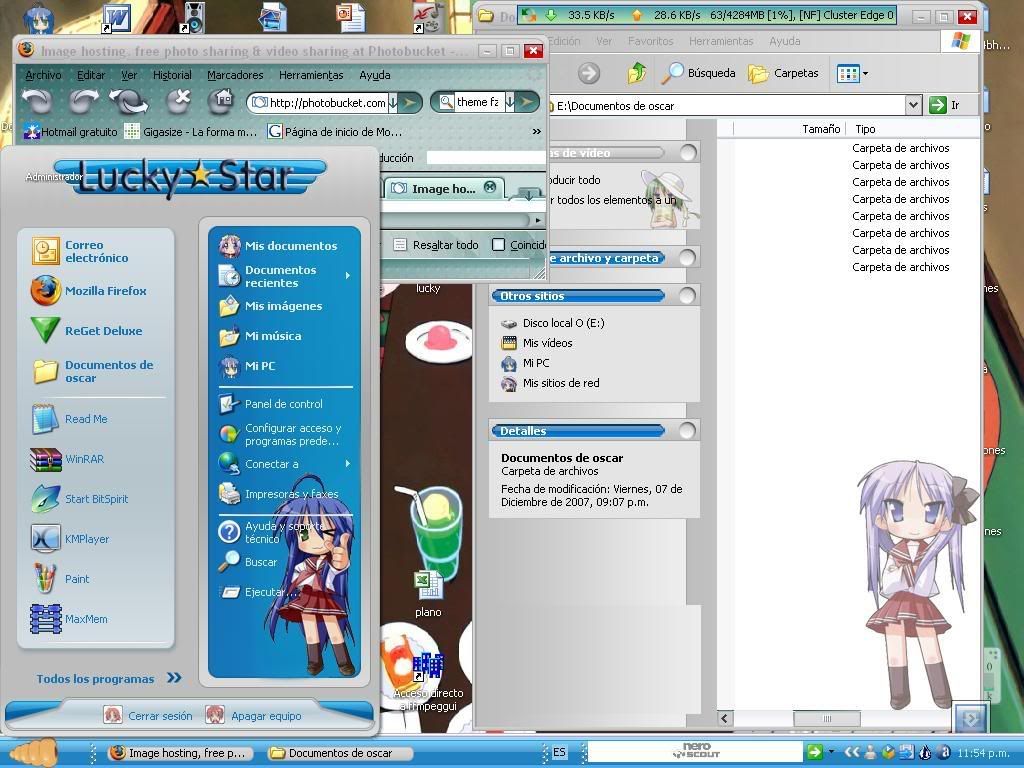Collapse Detalles panel
Viewport: 1024px width, 768px height.
pos(686,430)
